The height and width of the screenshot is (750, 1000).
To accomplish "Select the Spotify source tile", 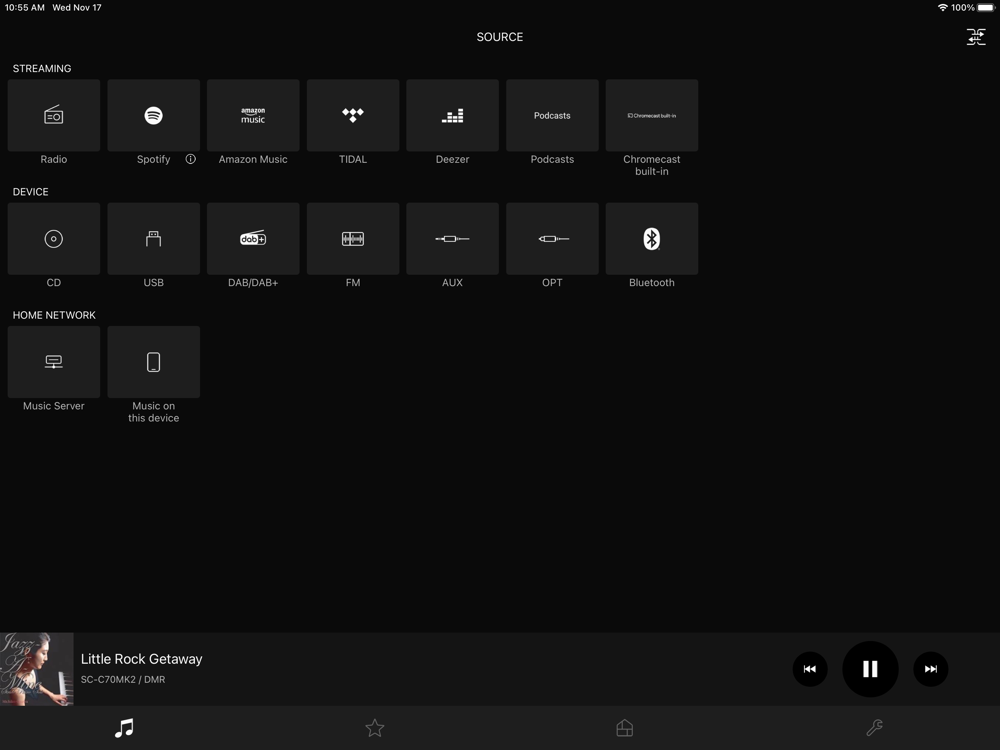I will pyautogui.click(x=153, y=115).
